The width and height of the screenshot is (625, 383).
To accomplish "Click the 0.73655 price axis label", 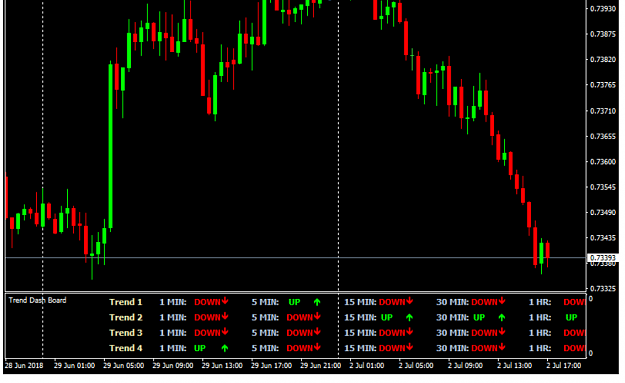I will (603, 136).
